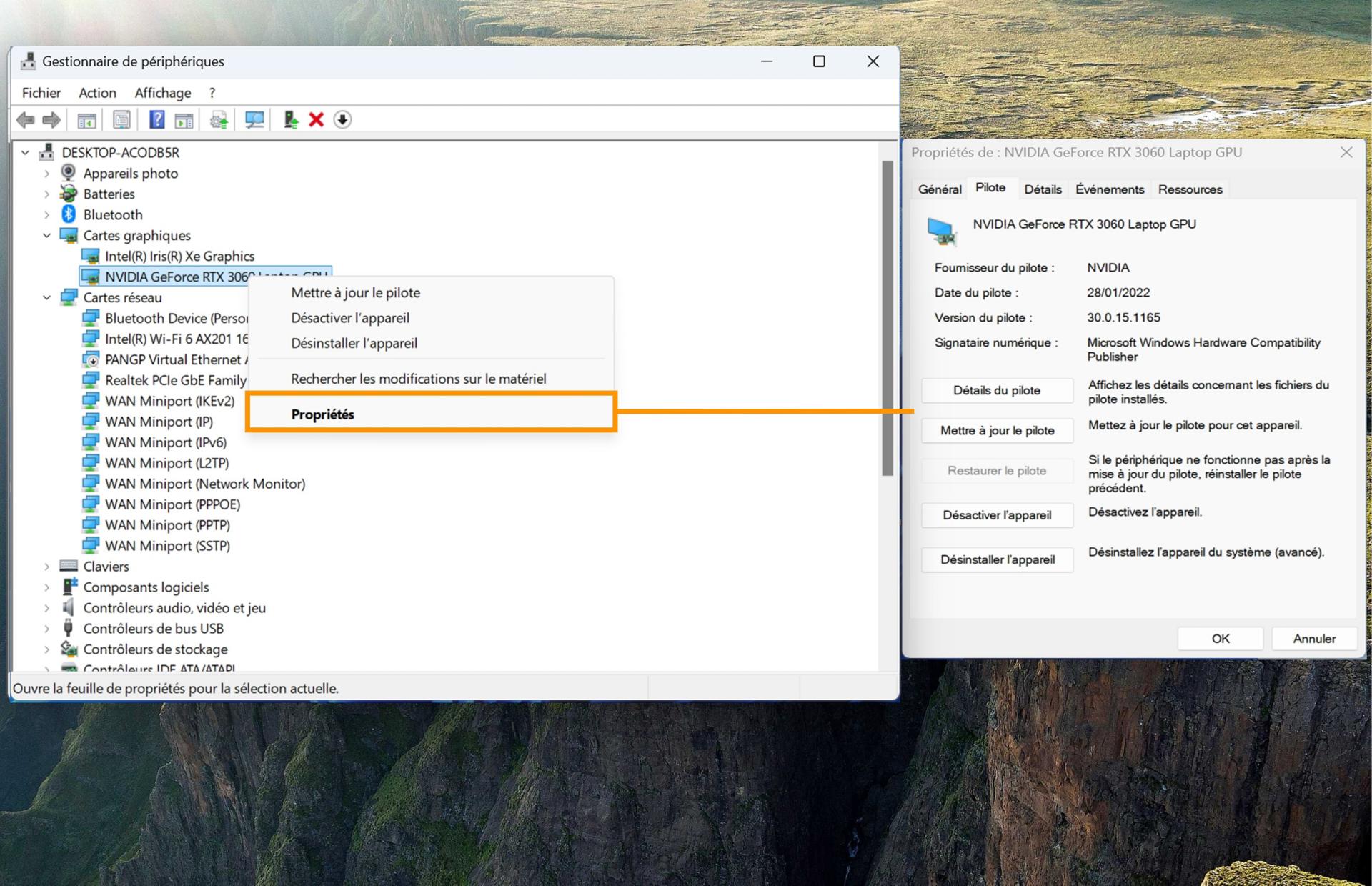Click the update driver icon with green arrow
Viewport: 1372px width, 886px height.
coord(290,120)
